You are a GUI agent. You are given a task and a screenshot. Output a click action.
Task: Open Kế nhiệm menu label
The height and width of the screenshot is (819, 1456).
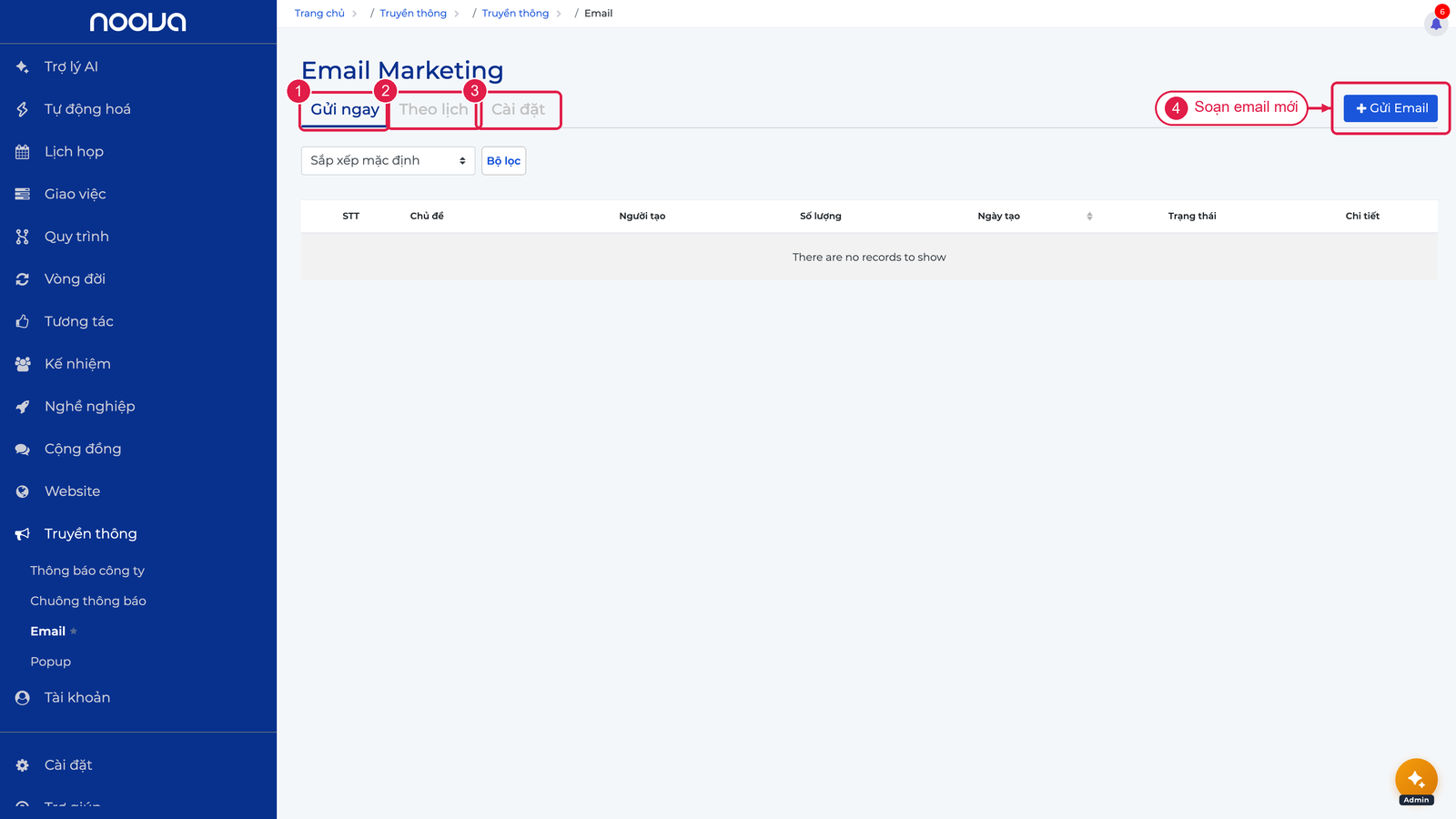(77, 364)
